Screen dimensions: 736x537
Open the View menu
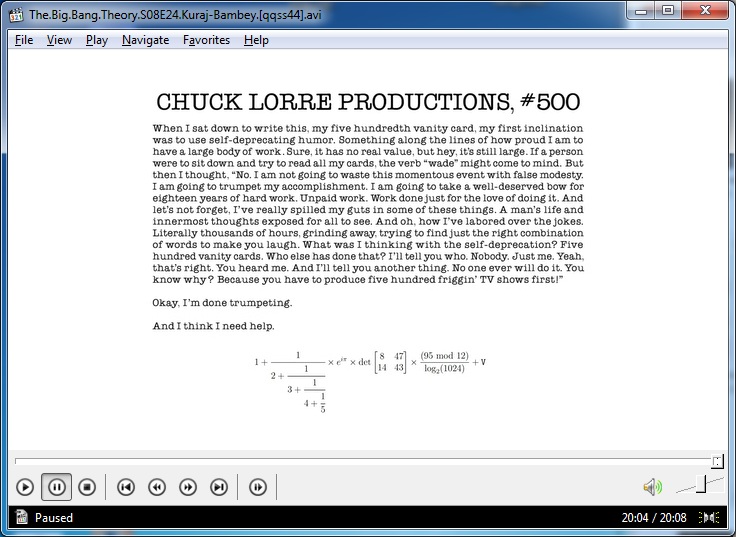(59, 40)
